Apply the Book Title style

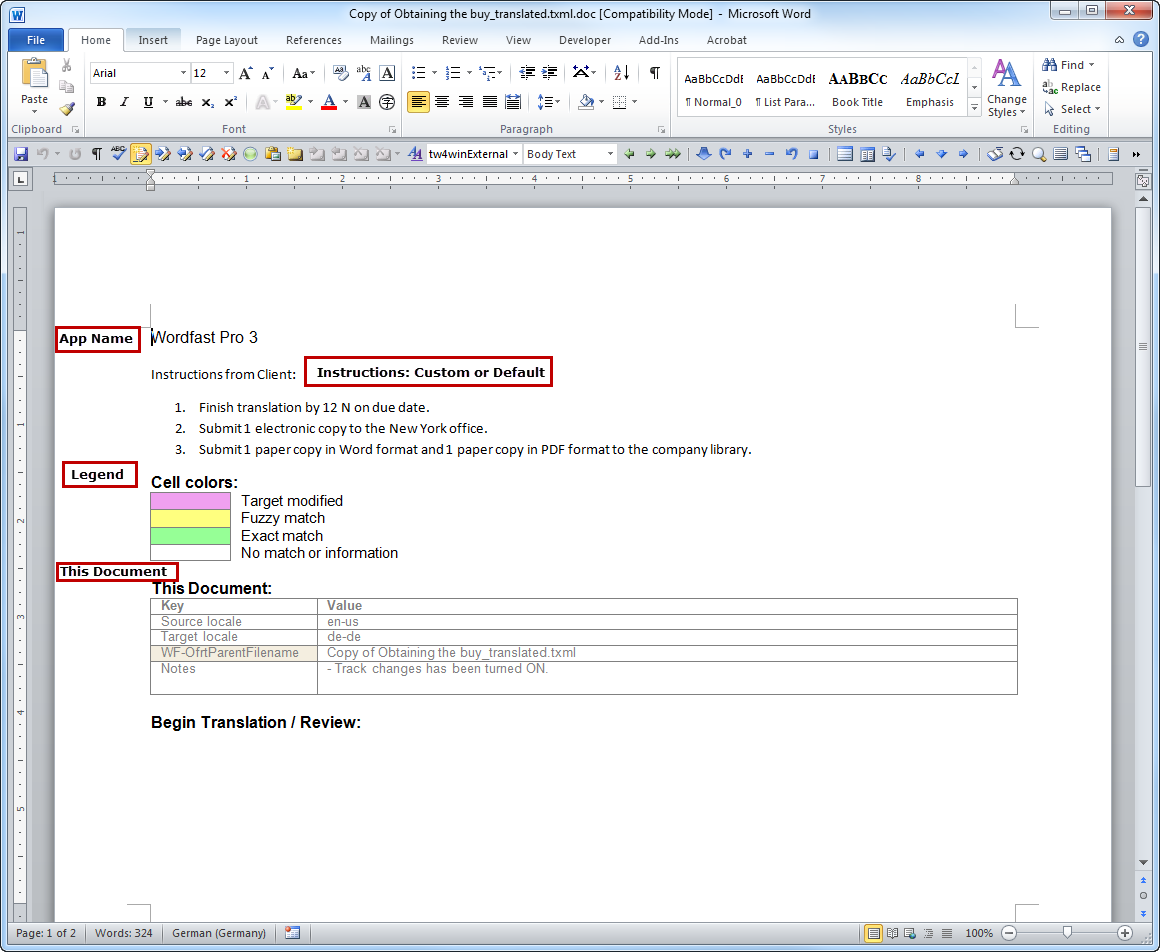(x=857, y=88)
